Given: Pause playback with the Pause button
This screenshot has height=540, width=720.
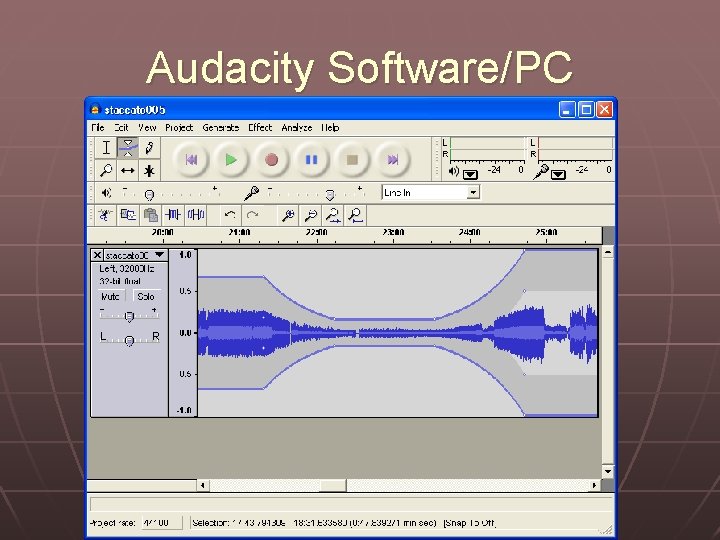Looking at the screenshot, I should click(311, 159).
